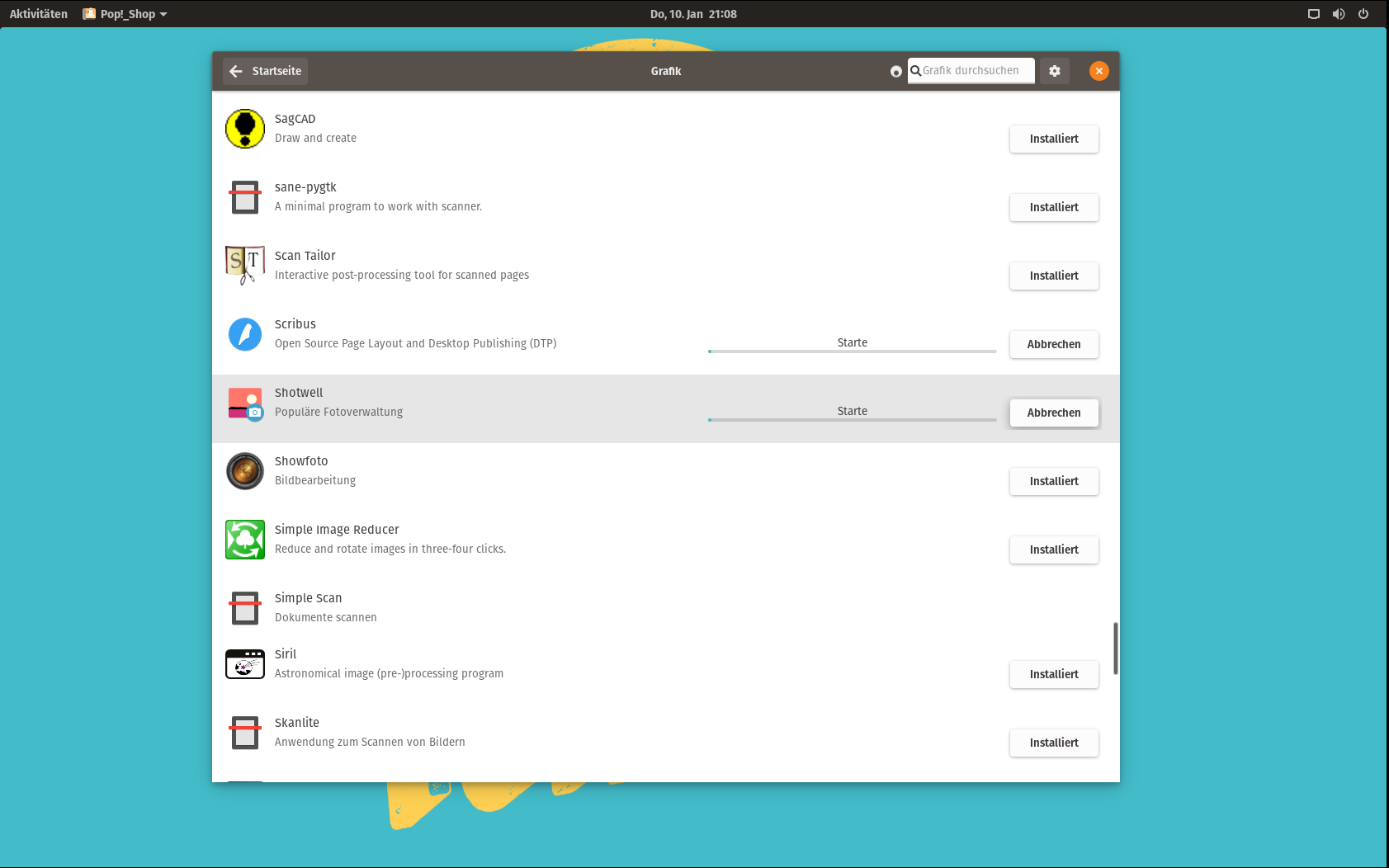Click the Showfoto lens icon
Screen dimensions: 1389x868
245,471
